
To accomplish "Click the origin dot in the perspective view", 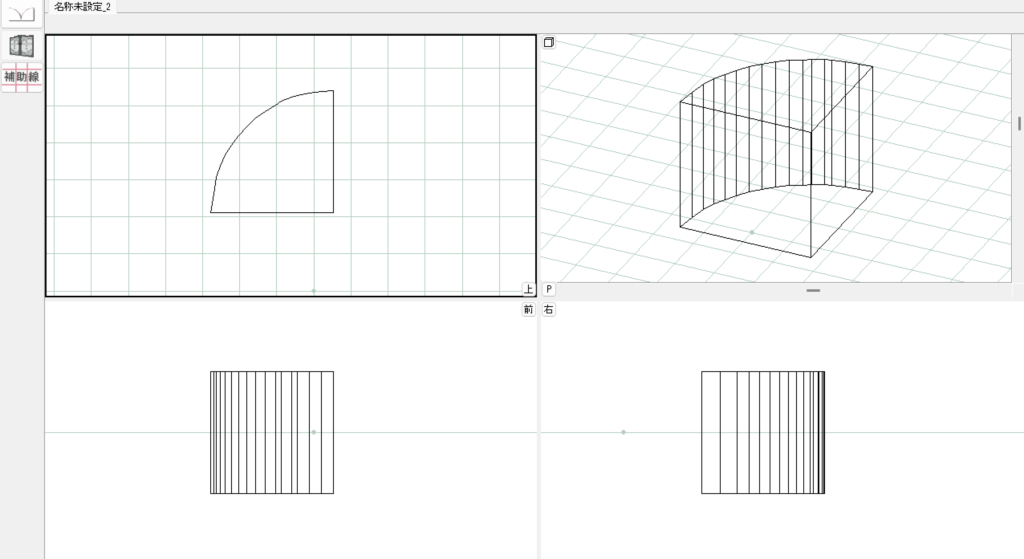I will tap(752, 232).
